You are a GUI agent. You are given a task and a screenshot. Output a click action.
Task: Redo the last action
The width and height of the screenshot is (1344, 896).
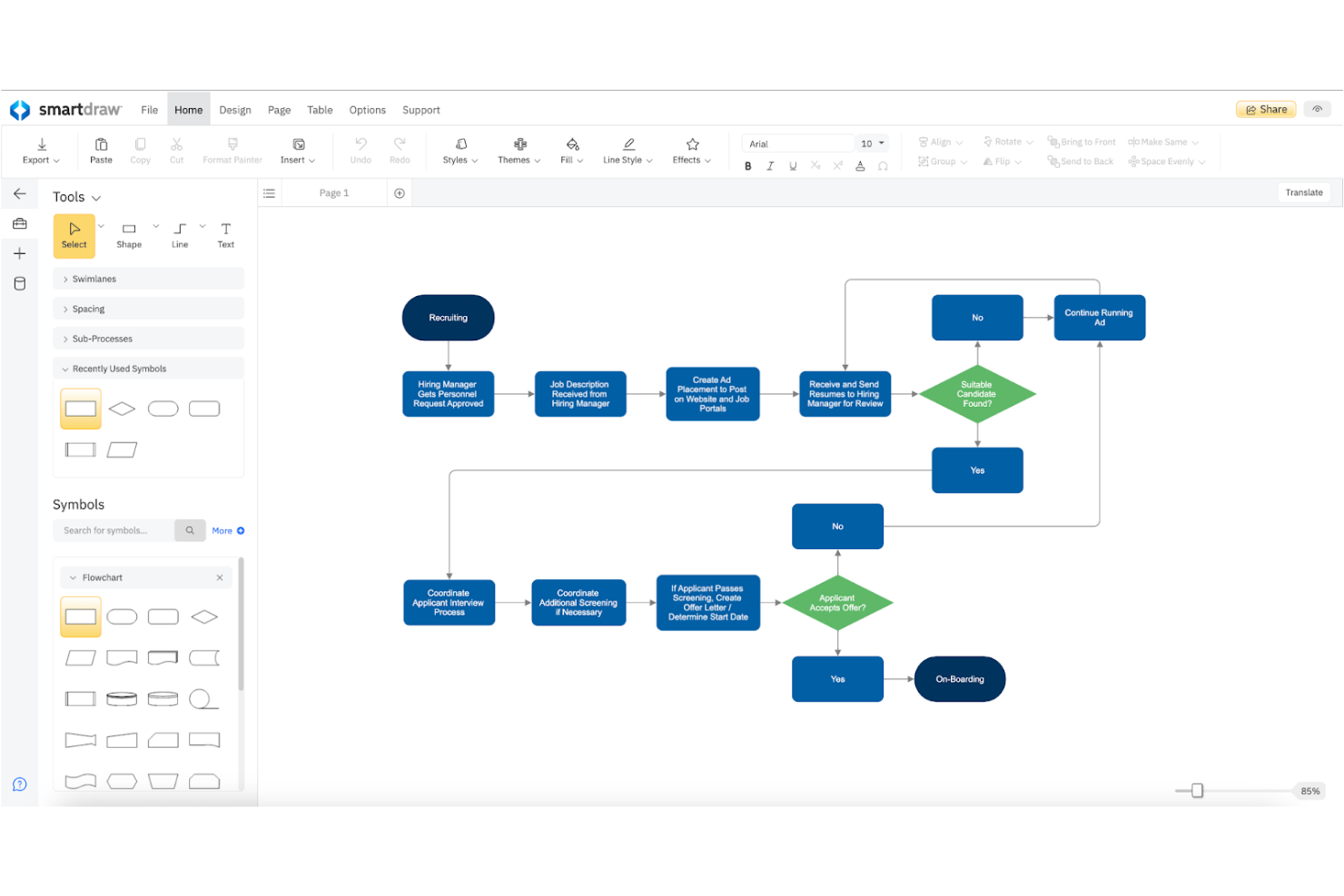pyautogui.click(x=400, y=151)
